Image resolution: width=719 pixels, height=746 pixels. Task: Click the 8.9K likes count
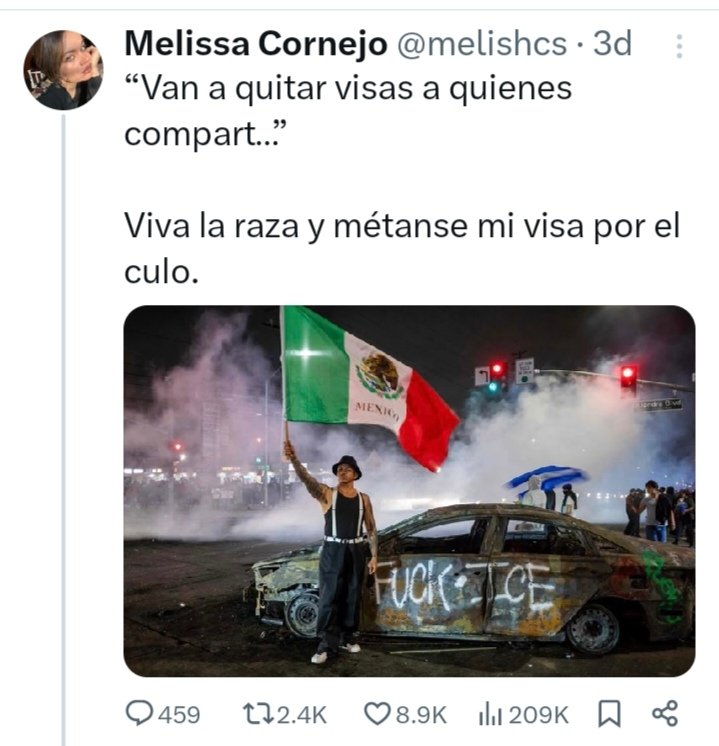pyautogui.click(x=421, y=715)
